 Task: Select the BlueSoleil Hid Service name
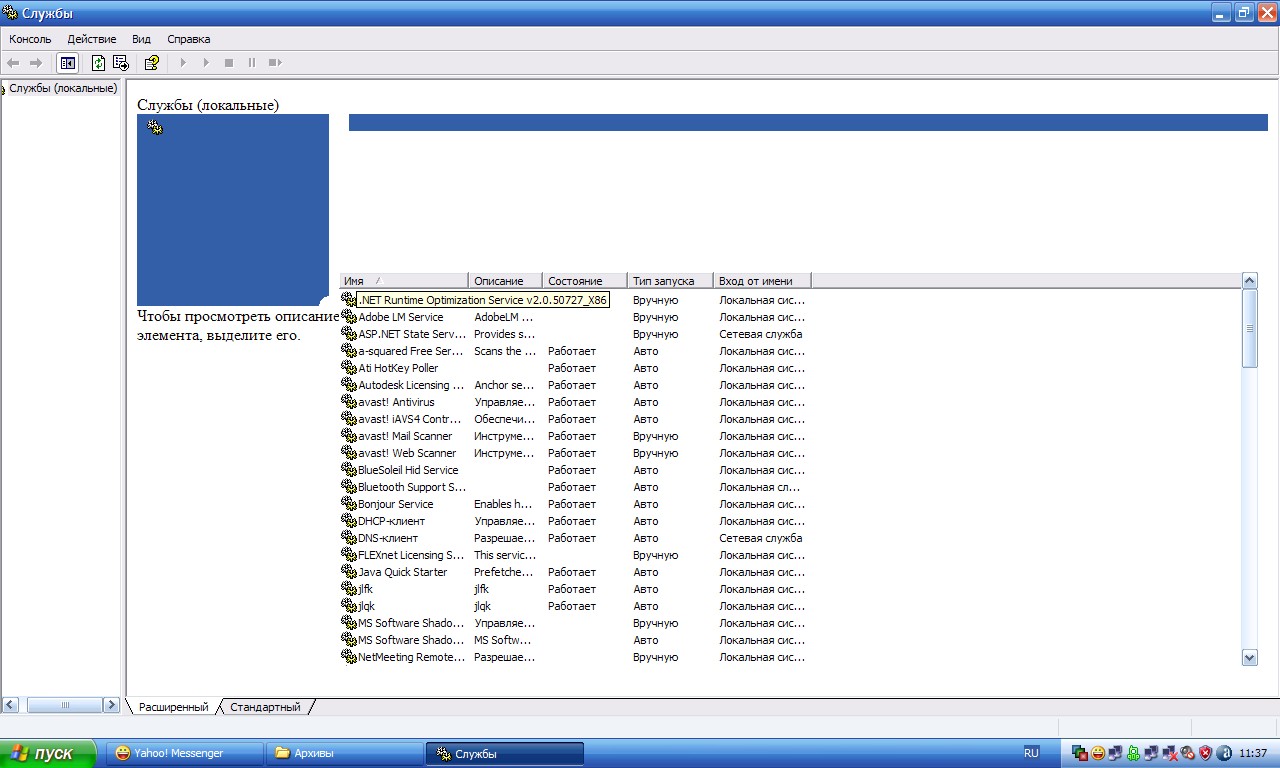coord(408,470)
